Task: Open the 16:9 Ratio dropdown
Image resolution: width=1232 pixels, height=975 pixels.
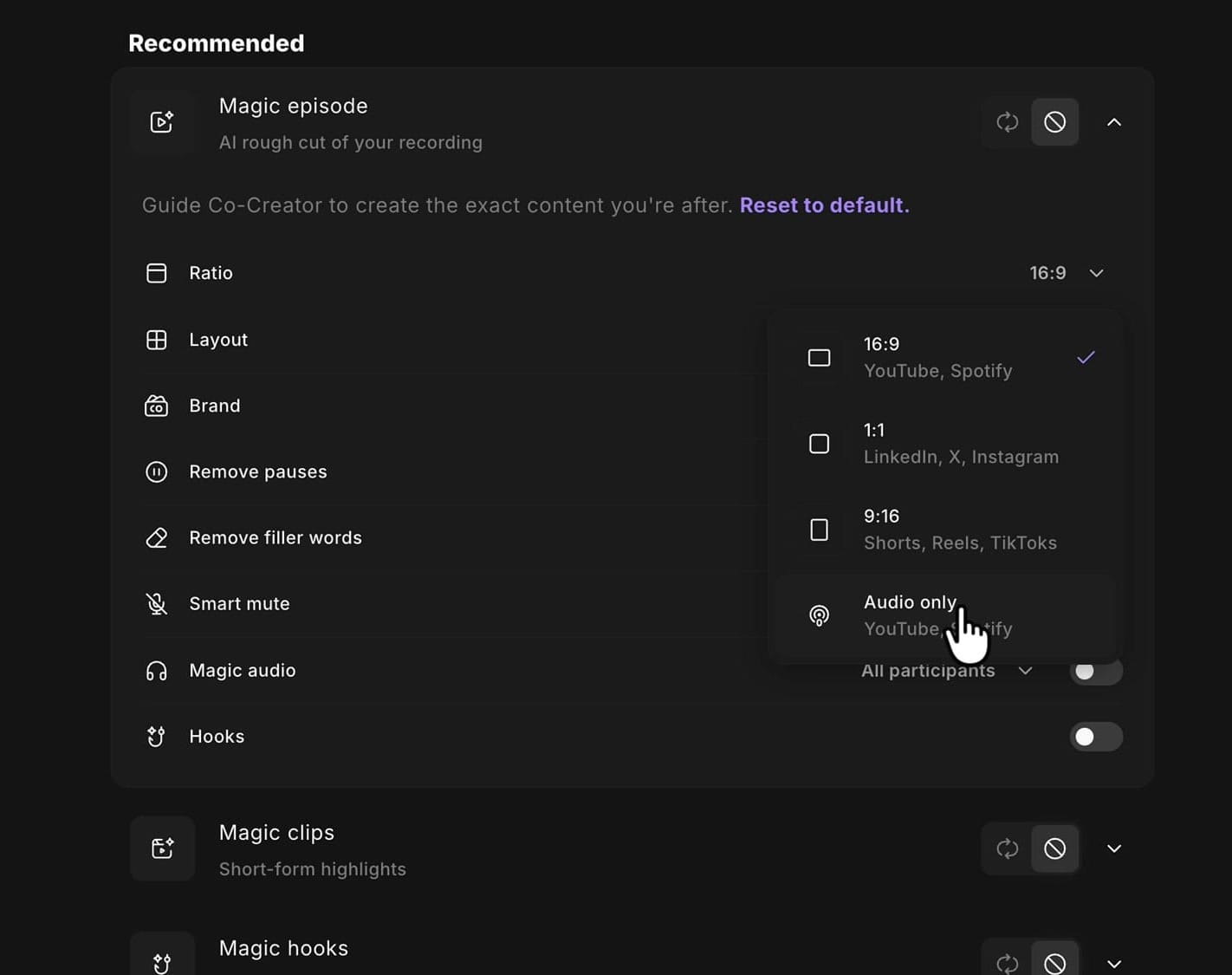Action: tap(1067, 273)
